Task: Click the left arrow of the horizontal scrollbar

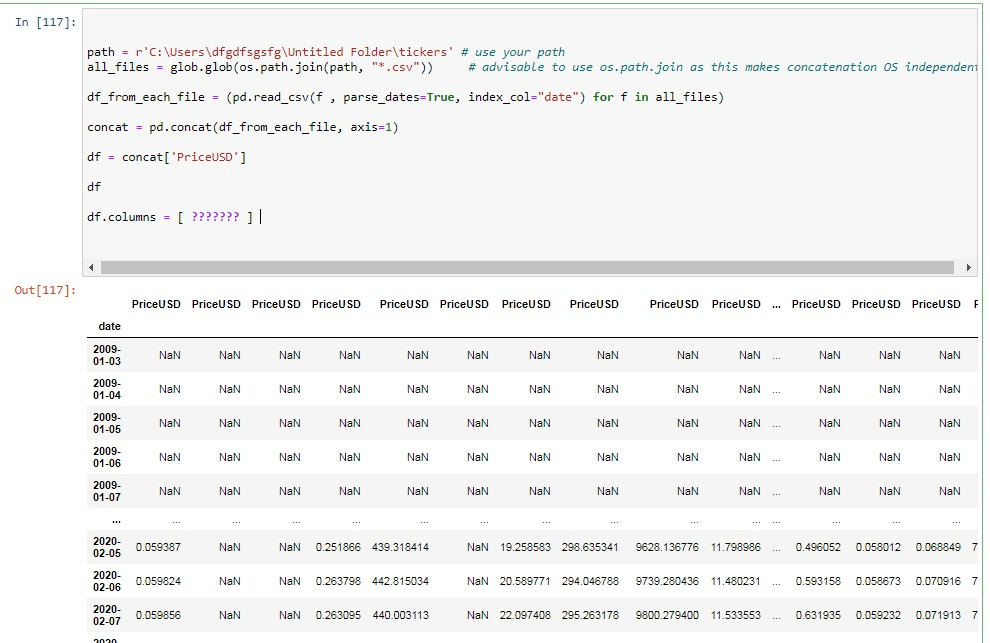Action: pyautogui.click(x=90, y=267)
